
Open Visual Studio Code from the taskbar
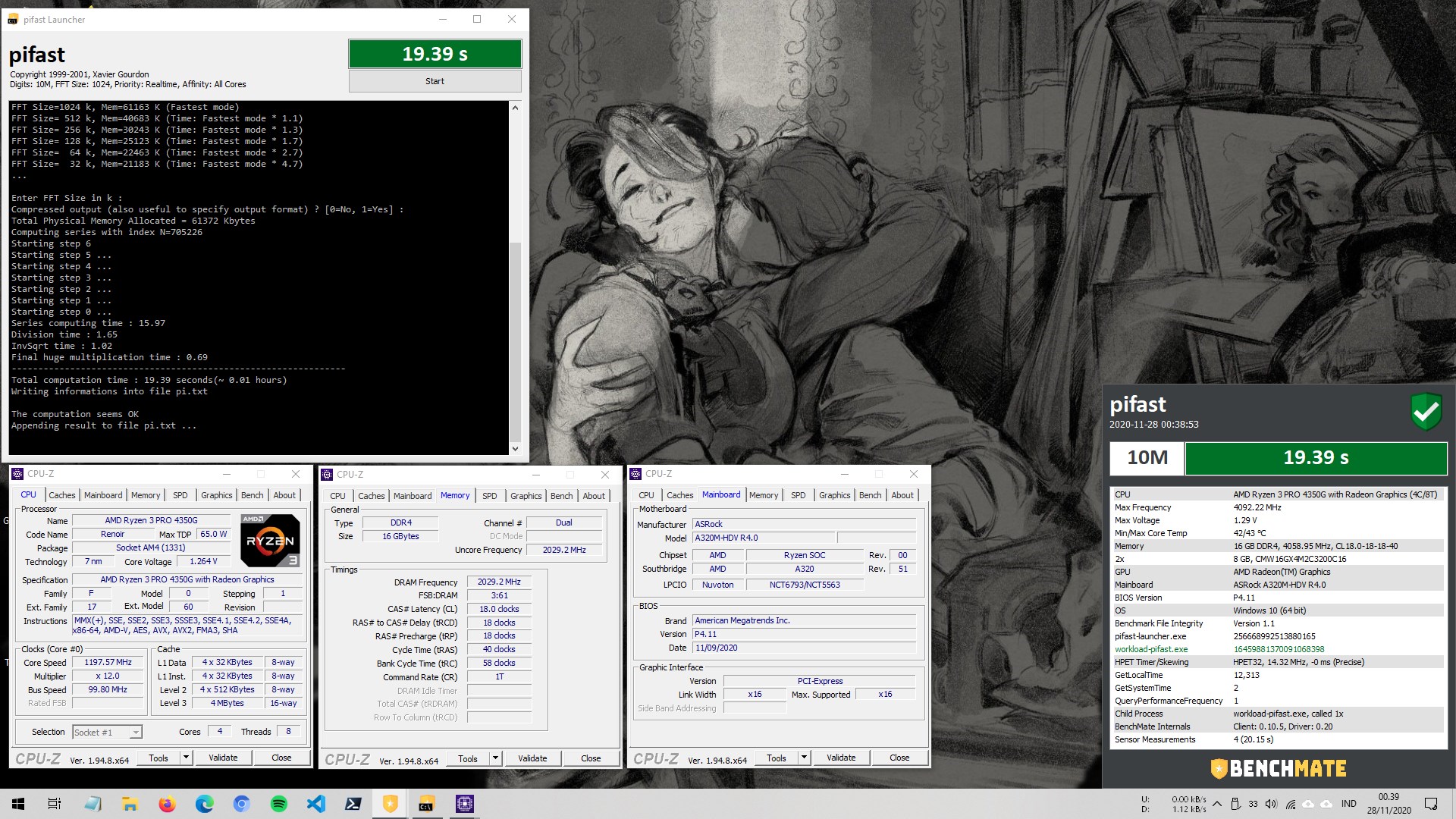coord(315,804)
